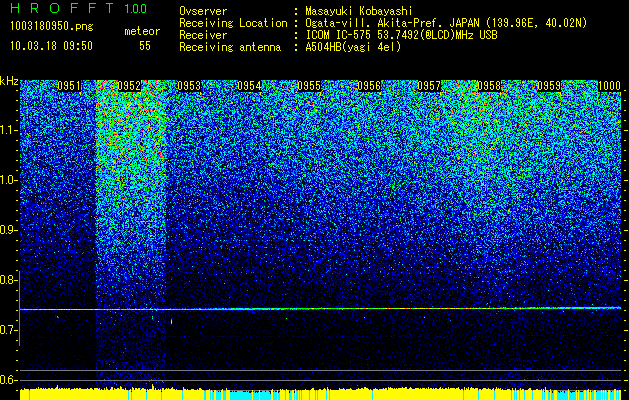This screenshot has height=400, width=629.
Task: Click the observer name Masayuki Kobayashi
Action: (x=358, y=11)
